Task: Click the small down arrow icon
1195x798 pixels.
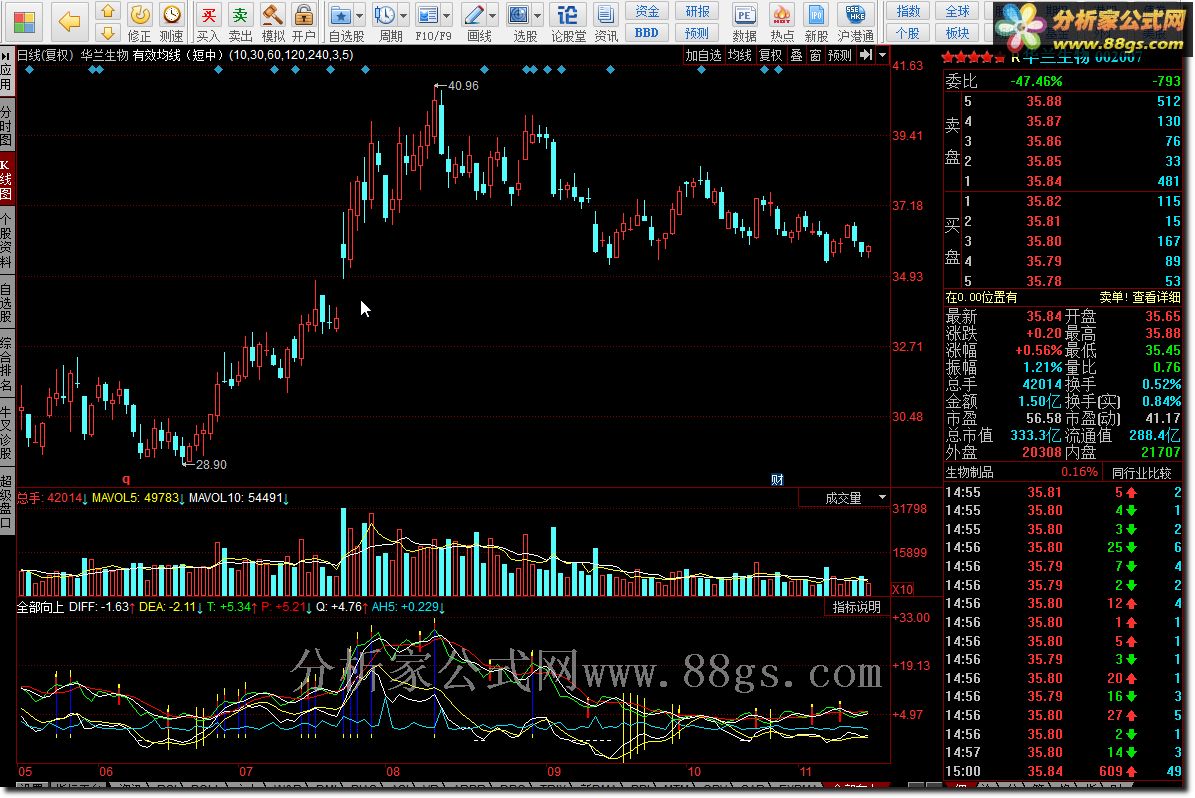Action: tap(107, 33)
